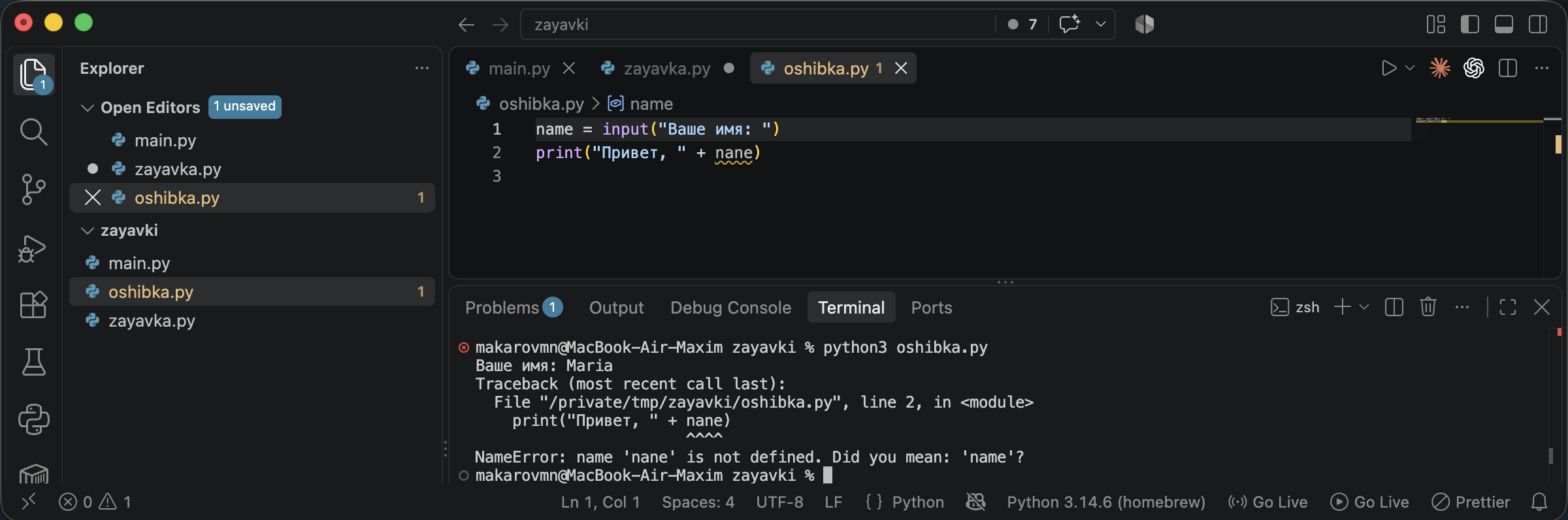
Task: Expand the Run button dropdown arrow
Action: 1410,68
